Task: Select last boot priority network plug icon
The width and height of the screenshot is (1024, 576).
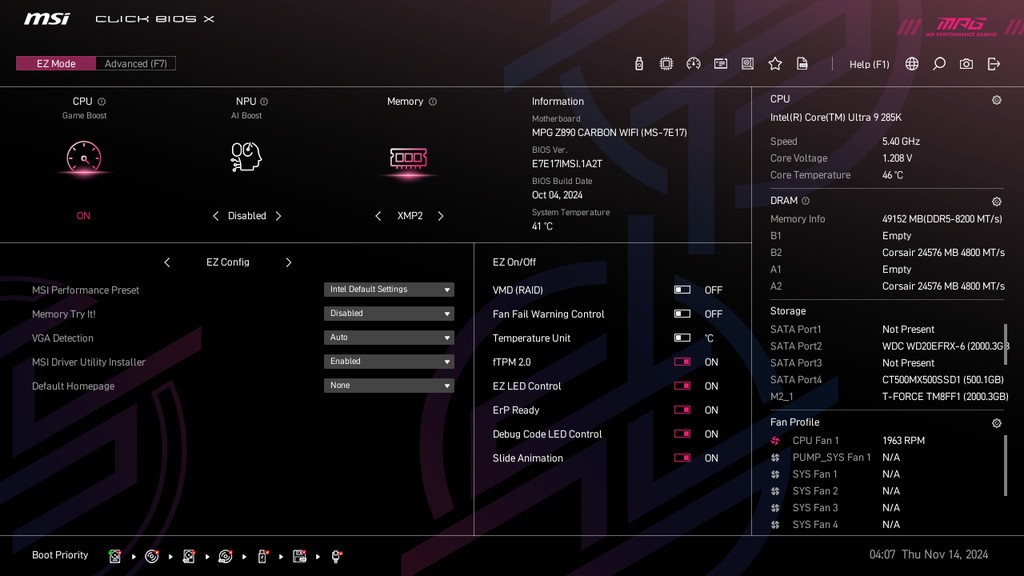Action: [336, 556]
